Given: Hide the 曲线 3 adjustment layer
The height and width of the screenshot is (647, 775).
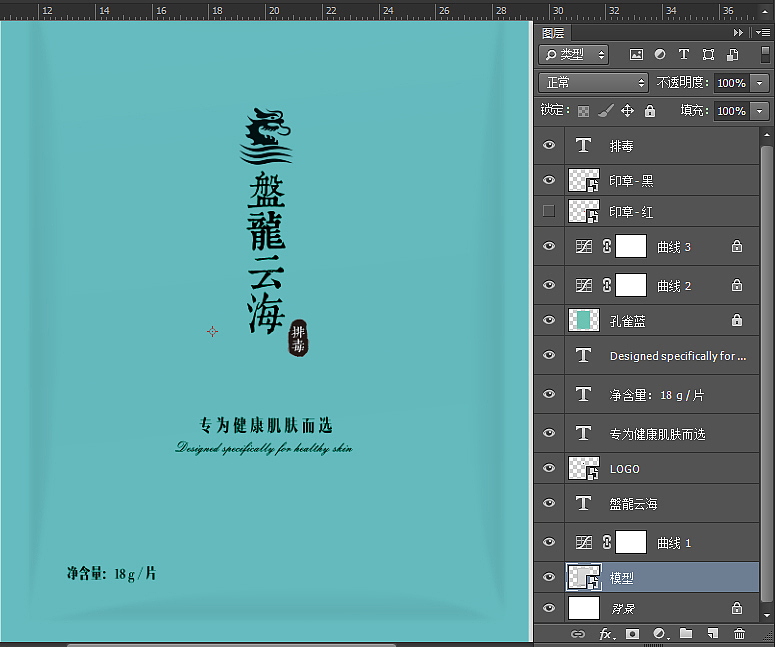Looking at the screenshot, I should pyautogui.click(x=549, y=246).
